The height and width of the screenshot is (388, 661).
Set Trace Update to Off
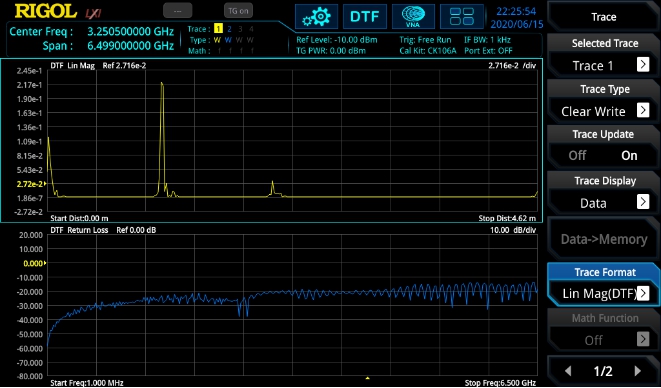577,155
